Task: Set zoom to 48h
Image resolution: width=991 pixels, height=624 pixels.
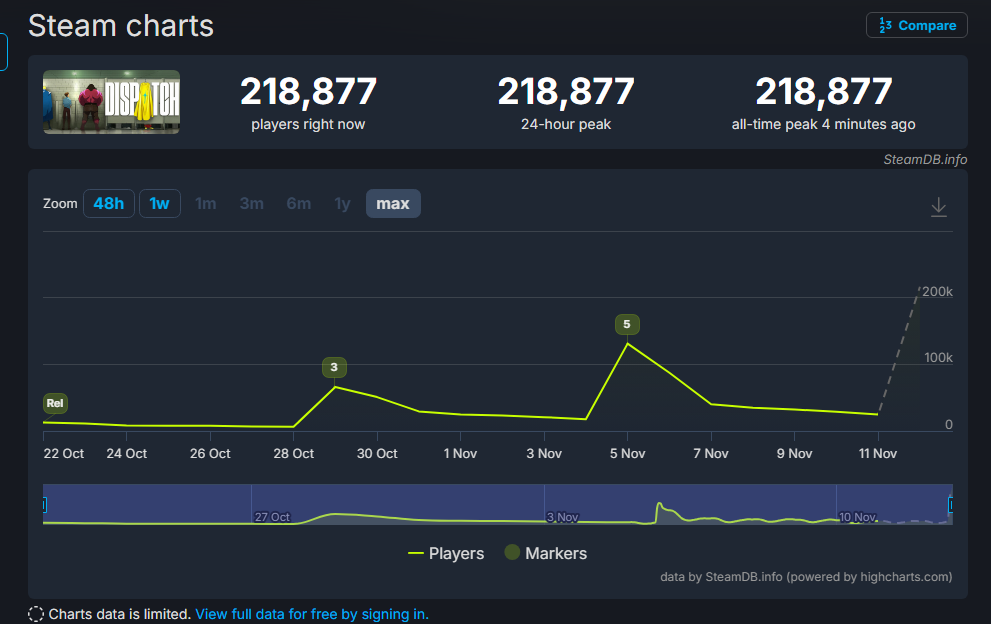Action: click(109, 204)
